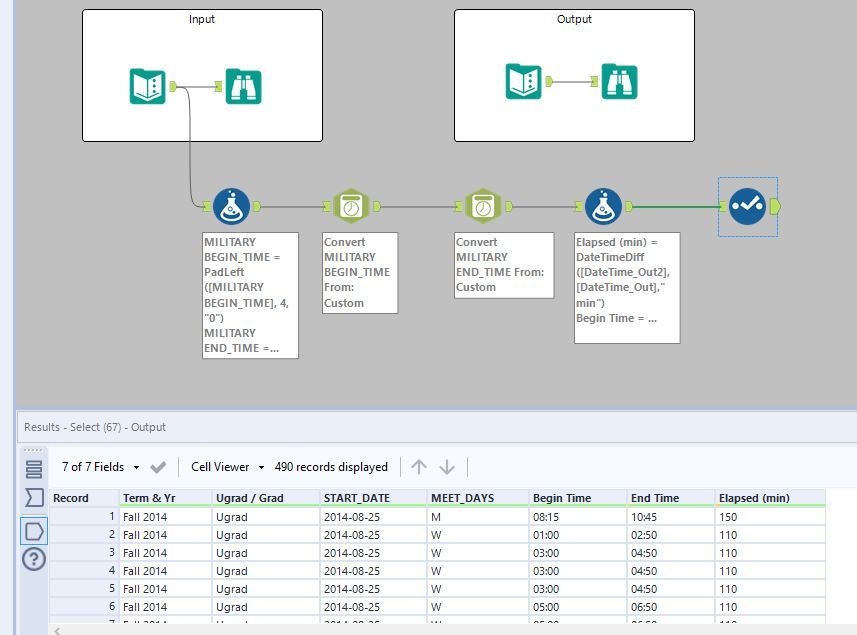This screenshot has height=635, width=857.
Task: Show the metadata view in Results sidebar
Action: [x=34, y=498]
